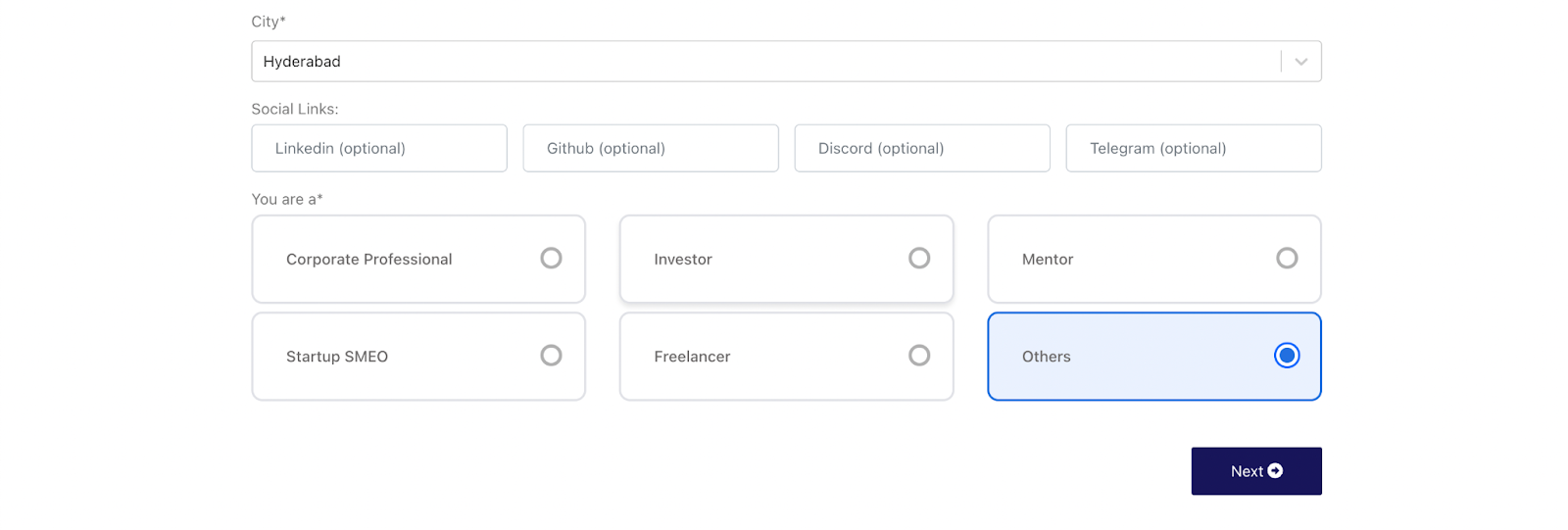The image size is (1568, 530).
Task: Select the Corporate Professional radio circle
Action: (x=552, y=258)
